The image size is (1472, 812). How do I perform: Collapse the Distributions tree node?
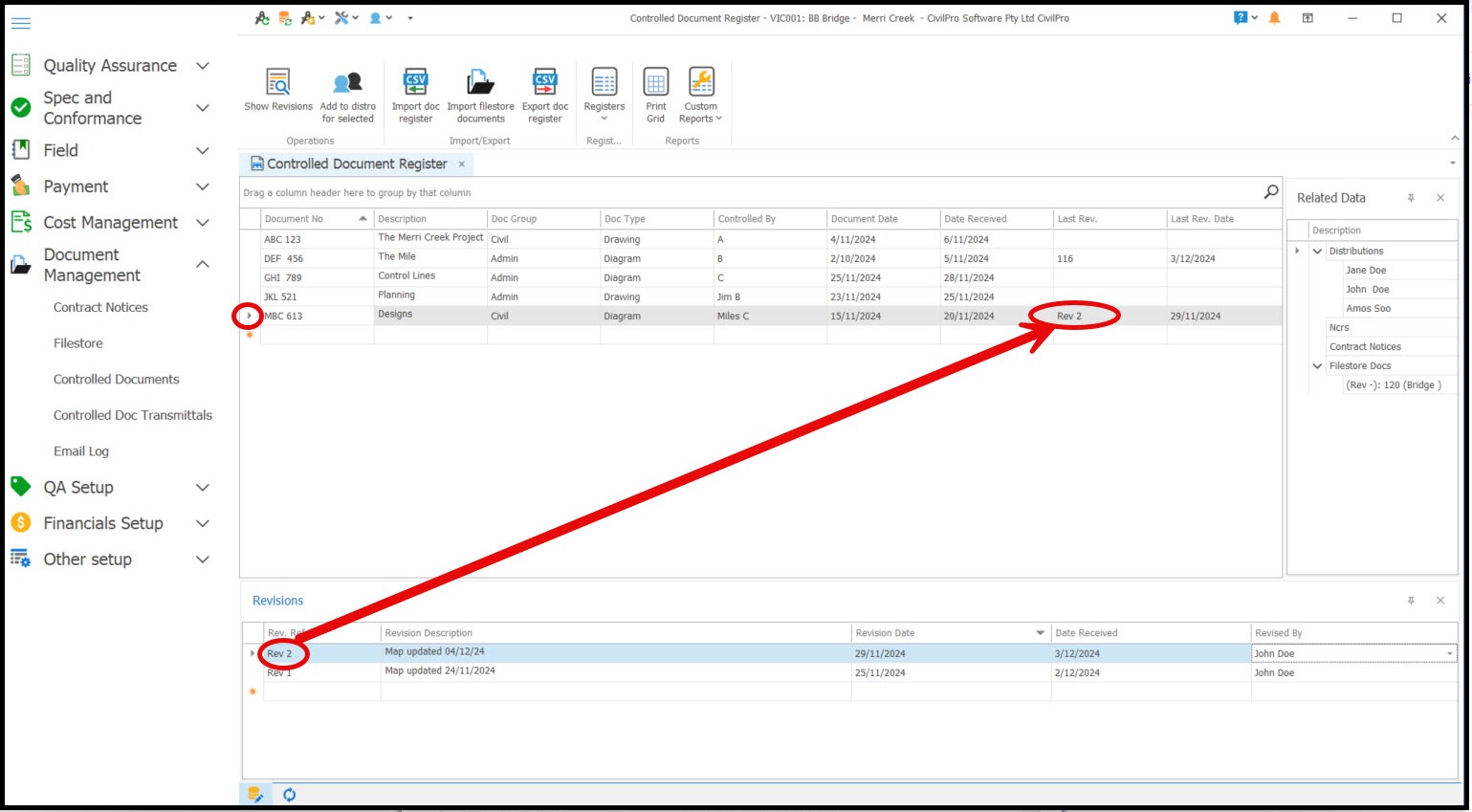coord(1317,252)
